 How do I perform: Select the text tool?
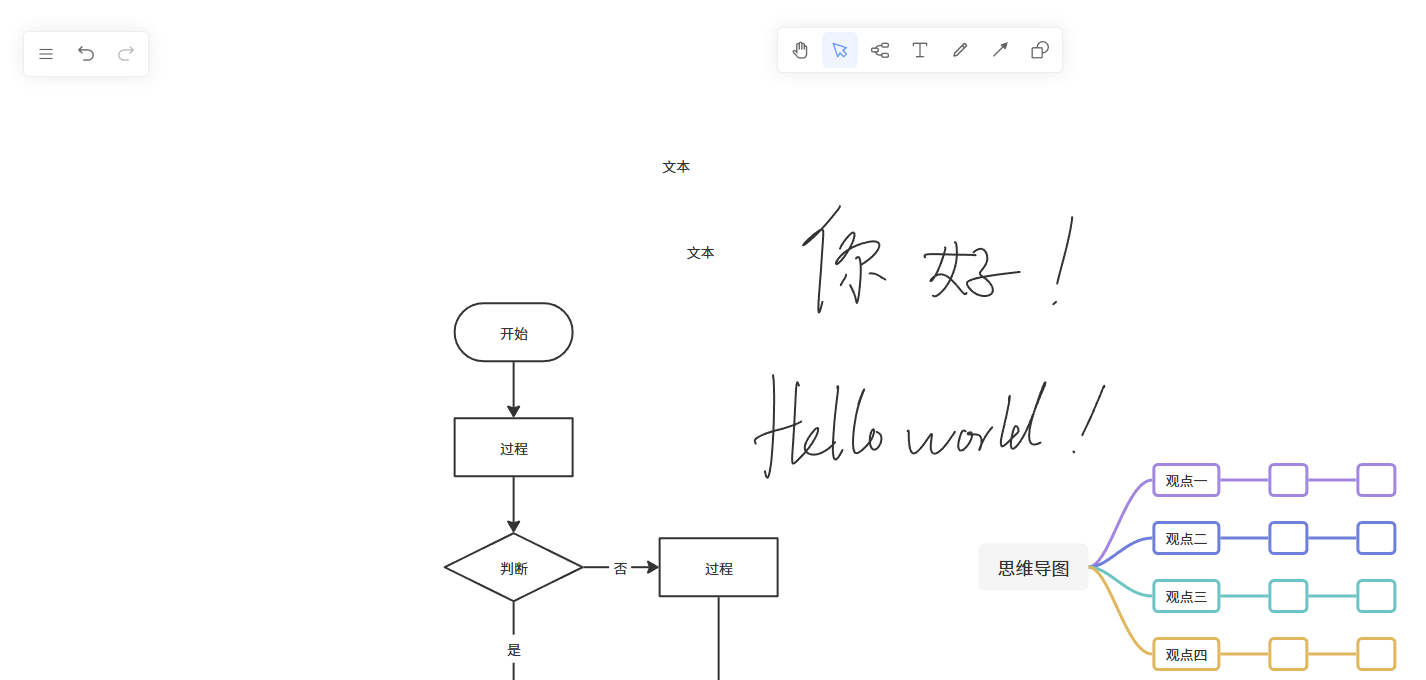(x=920, y=49)
